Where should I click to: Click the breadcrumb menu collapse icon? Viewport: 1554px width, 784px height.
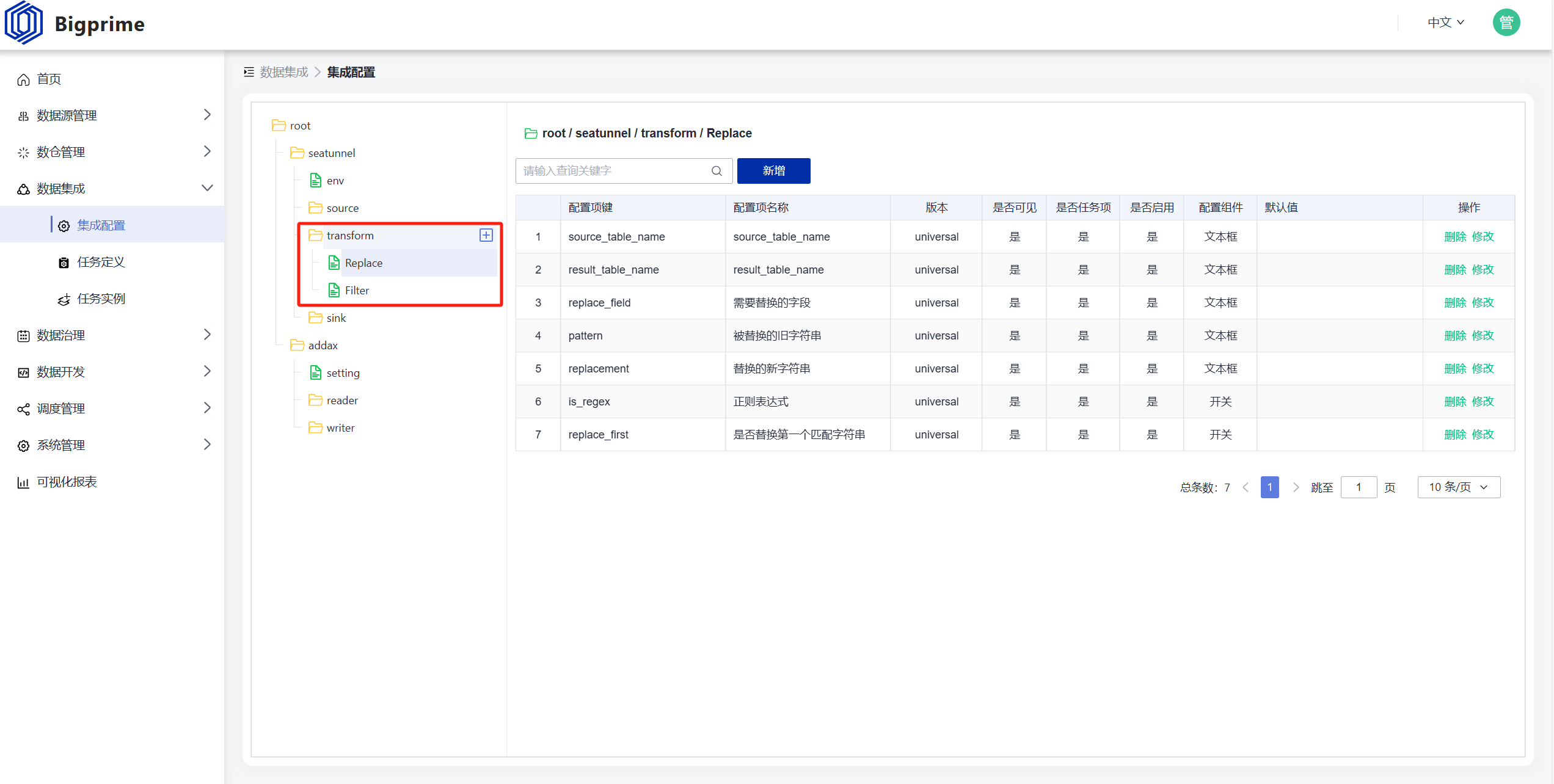click(x=249, y=72)
